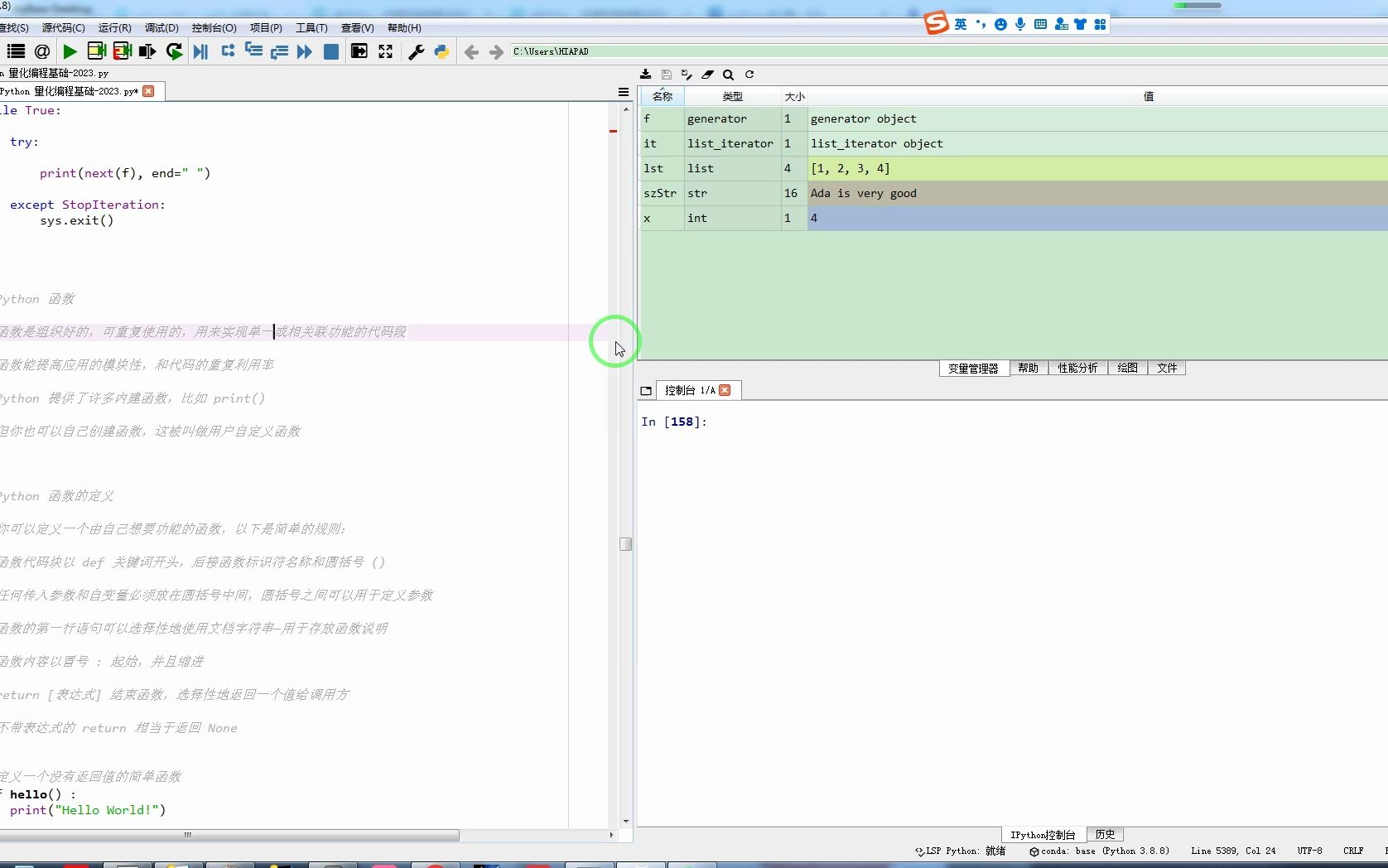The height and width of the screenshot is (868, 1388).
Task: Start debugging with the debug file icon
Action: pyautogui.click(x=200, y=51)
